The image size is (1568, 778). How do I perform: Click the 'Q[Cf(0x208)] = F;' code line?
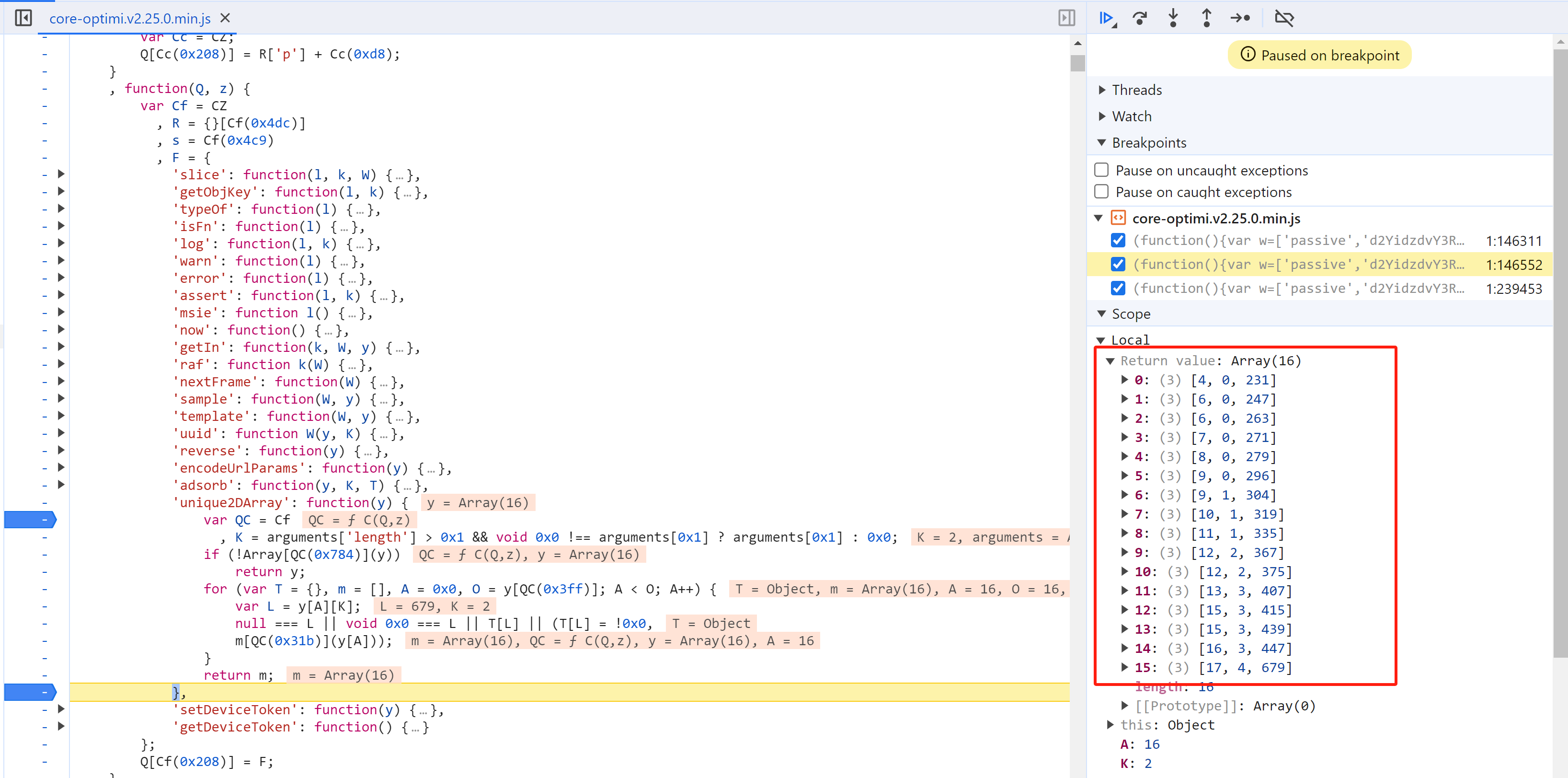[x=207, y=761]
